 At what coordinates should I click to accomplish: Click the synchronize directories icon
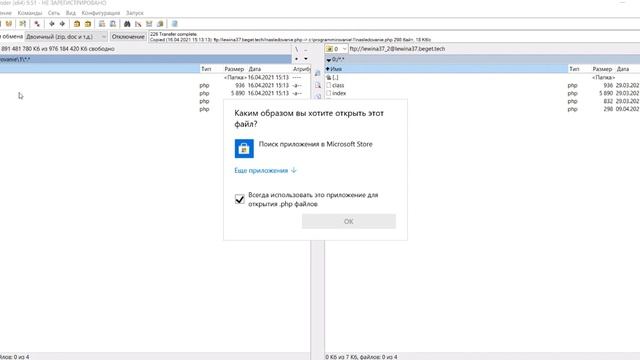[149, 24]
